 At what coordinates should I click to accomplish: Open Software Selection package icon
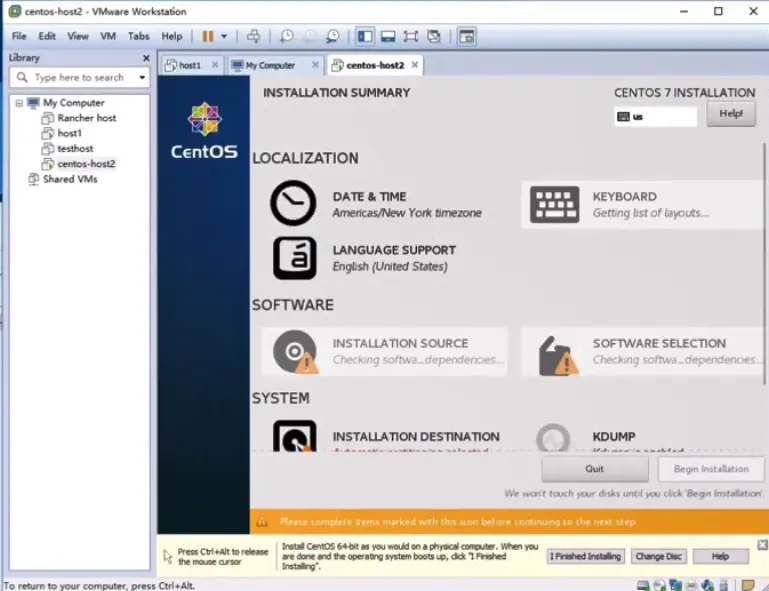[558, 356]
